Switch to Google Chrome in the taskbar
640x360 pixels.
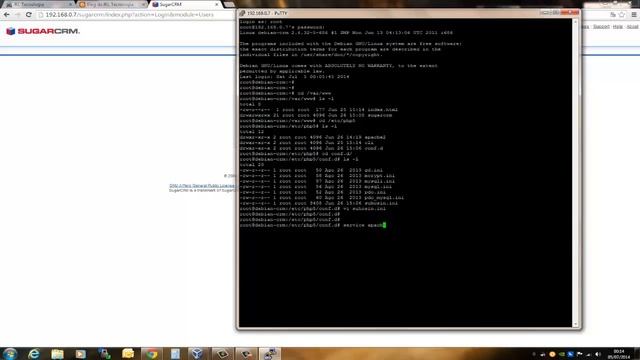click(151, 353)
